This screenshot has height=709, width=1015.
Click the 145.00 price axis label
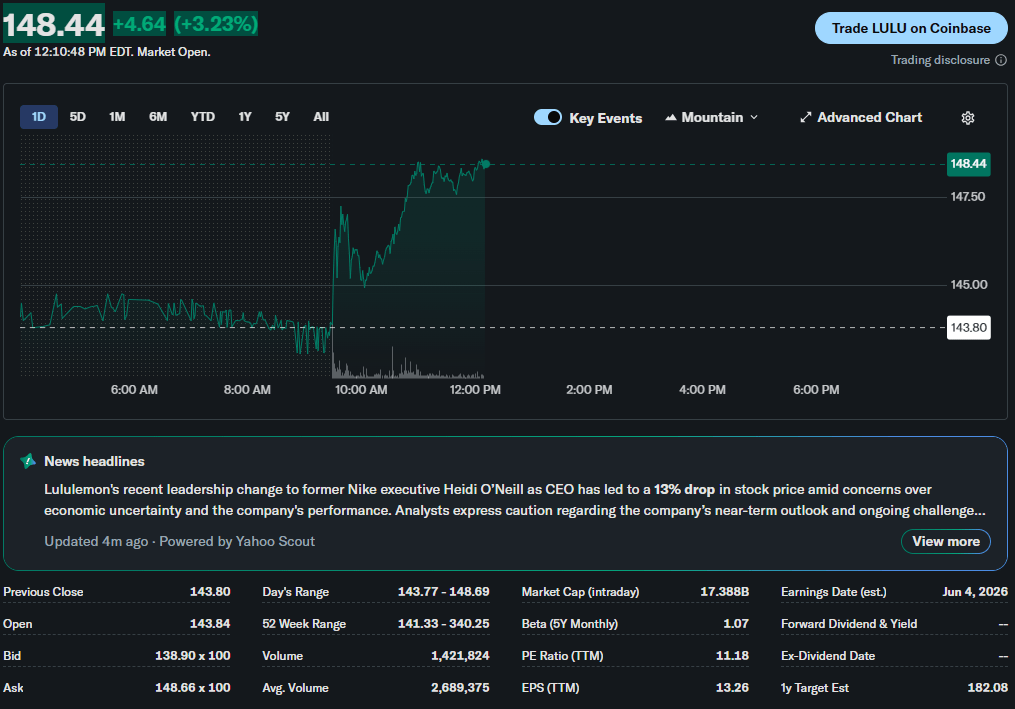tap(968, 284)
